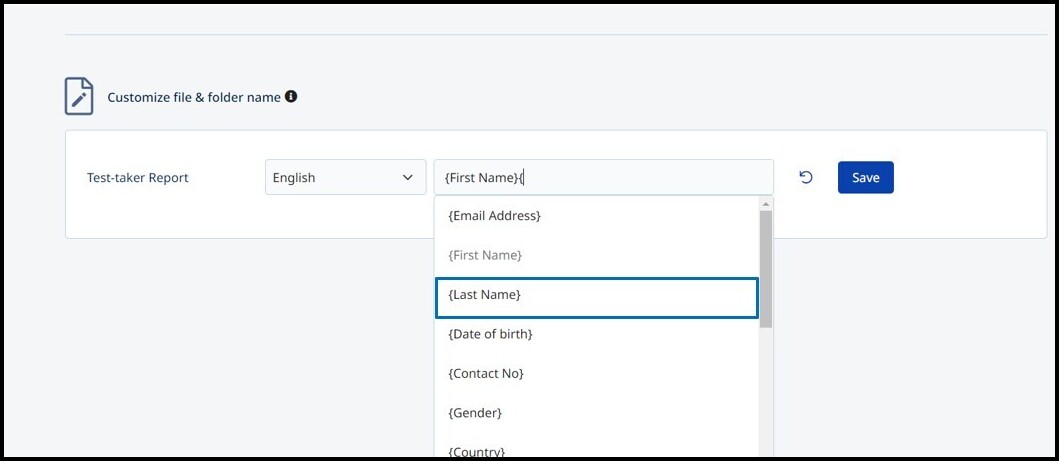The width and height of the screenshot is (1059, 461).
Task: Select the highlighted {Last Name} option
Action: [596, 298]
